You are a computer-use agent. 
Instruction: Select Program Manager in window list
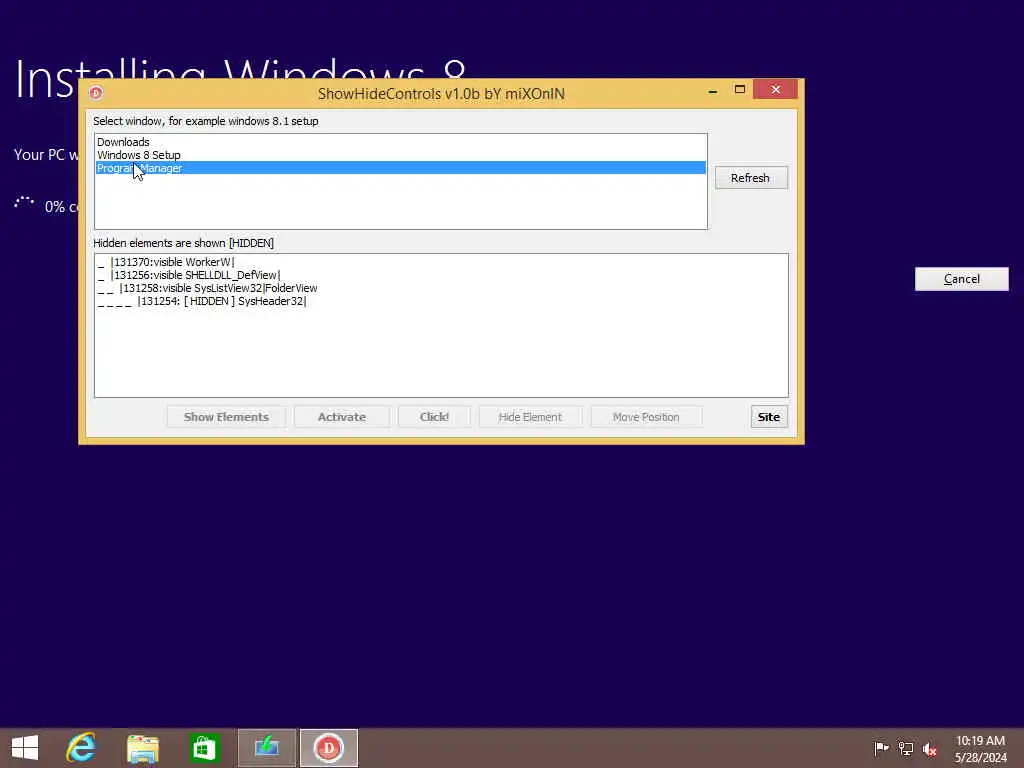[400, 168]
